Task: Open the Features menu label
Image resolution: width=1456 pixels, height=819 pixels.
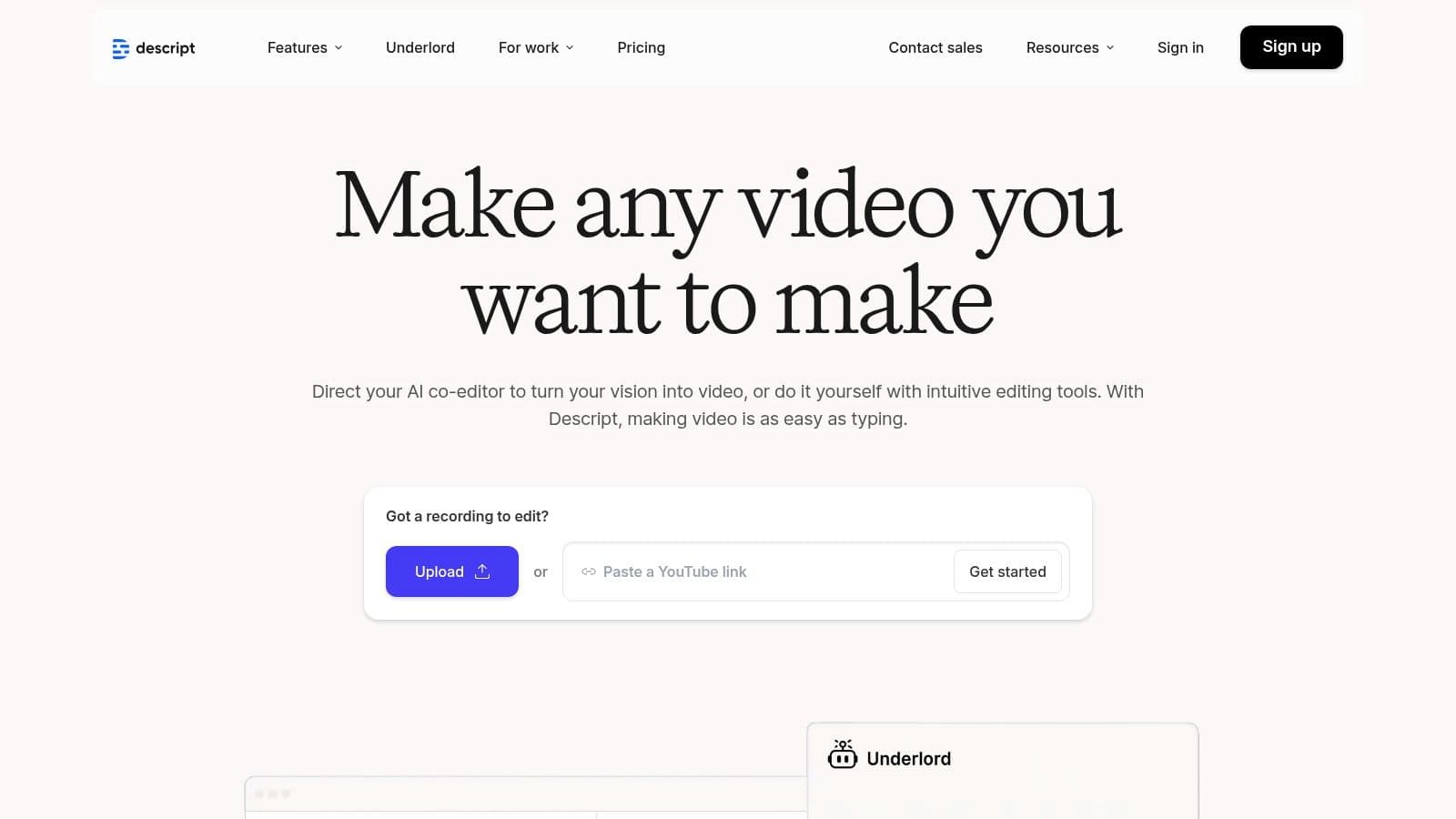Action: tap(297, 47)
